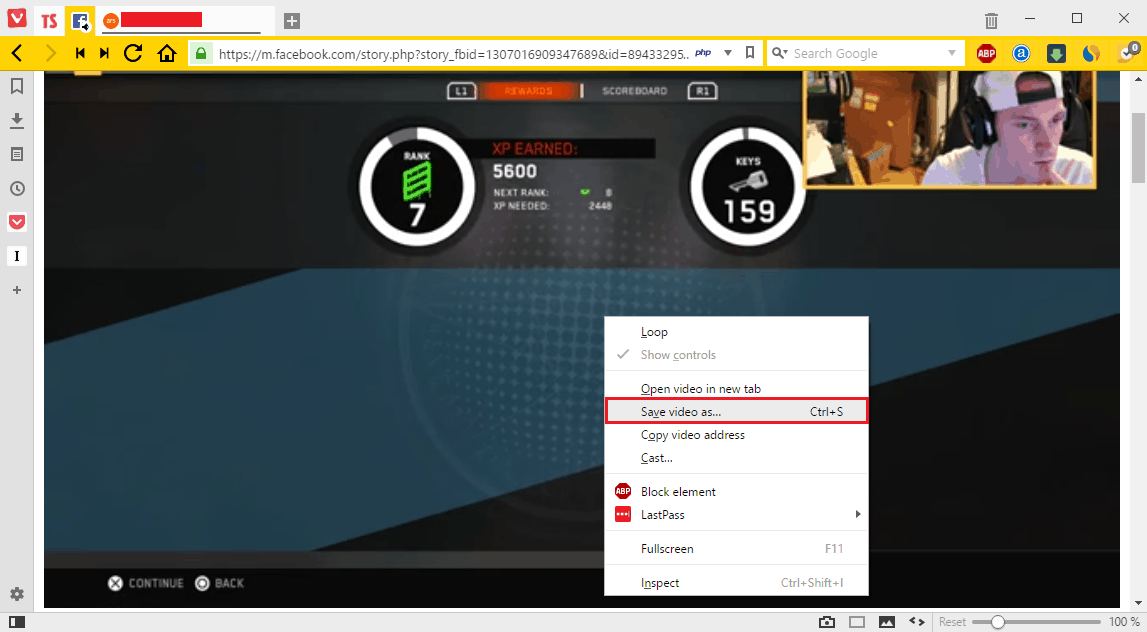This screenshot has width=1147, height=632.
Task: Reload the current page
Action: point(133,53)
